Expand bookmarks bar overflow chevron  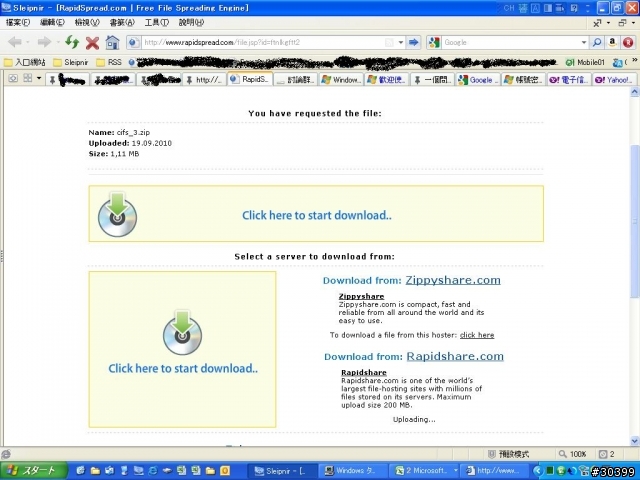(x=635, y=60)
